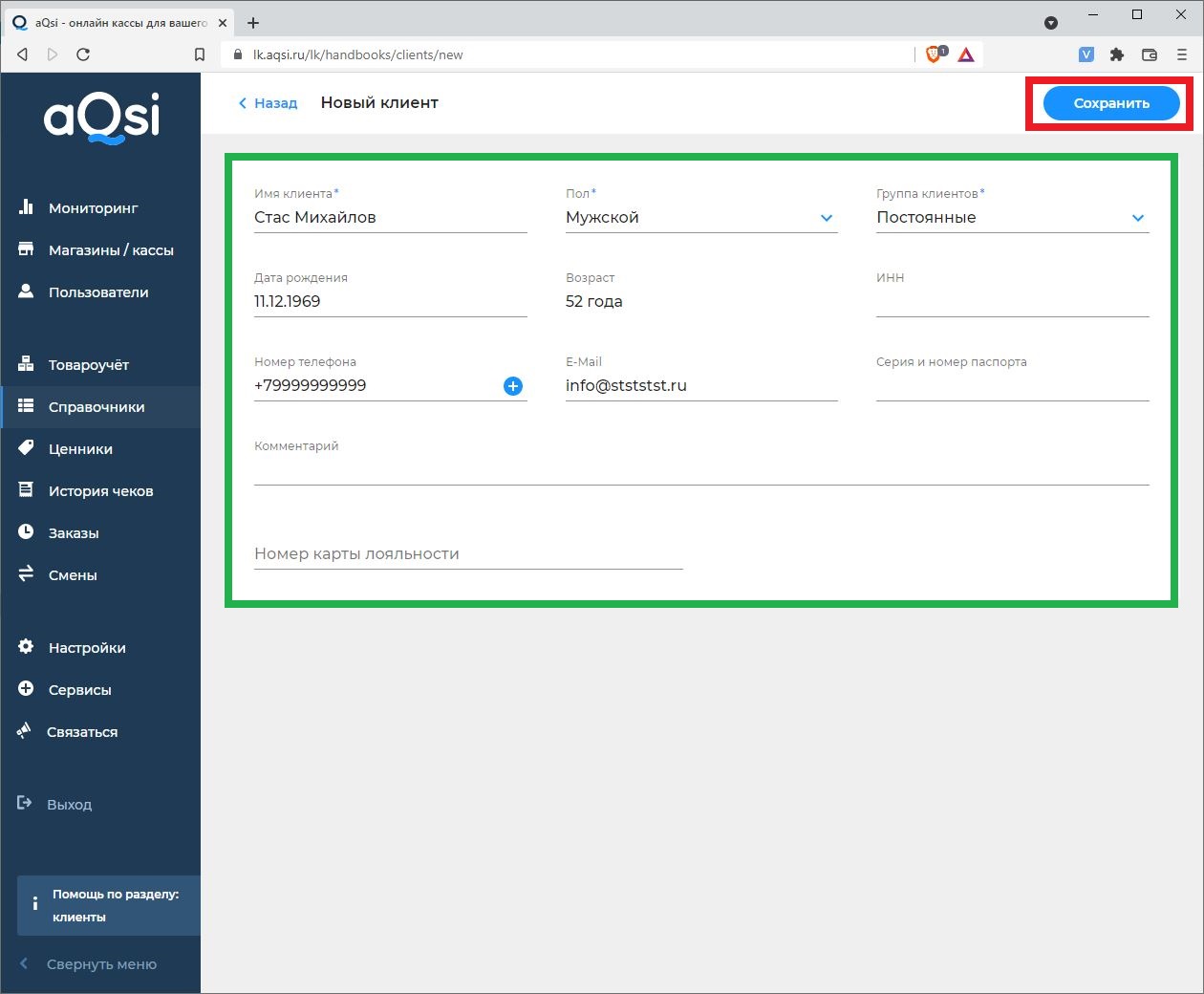Open the Brave wallet icon
This screenshot has width=1204, height=994.
point(1150,54)
